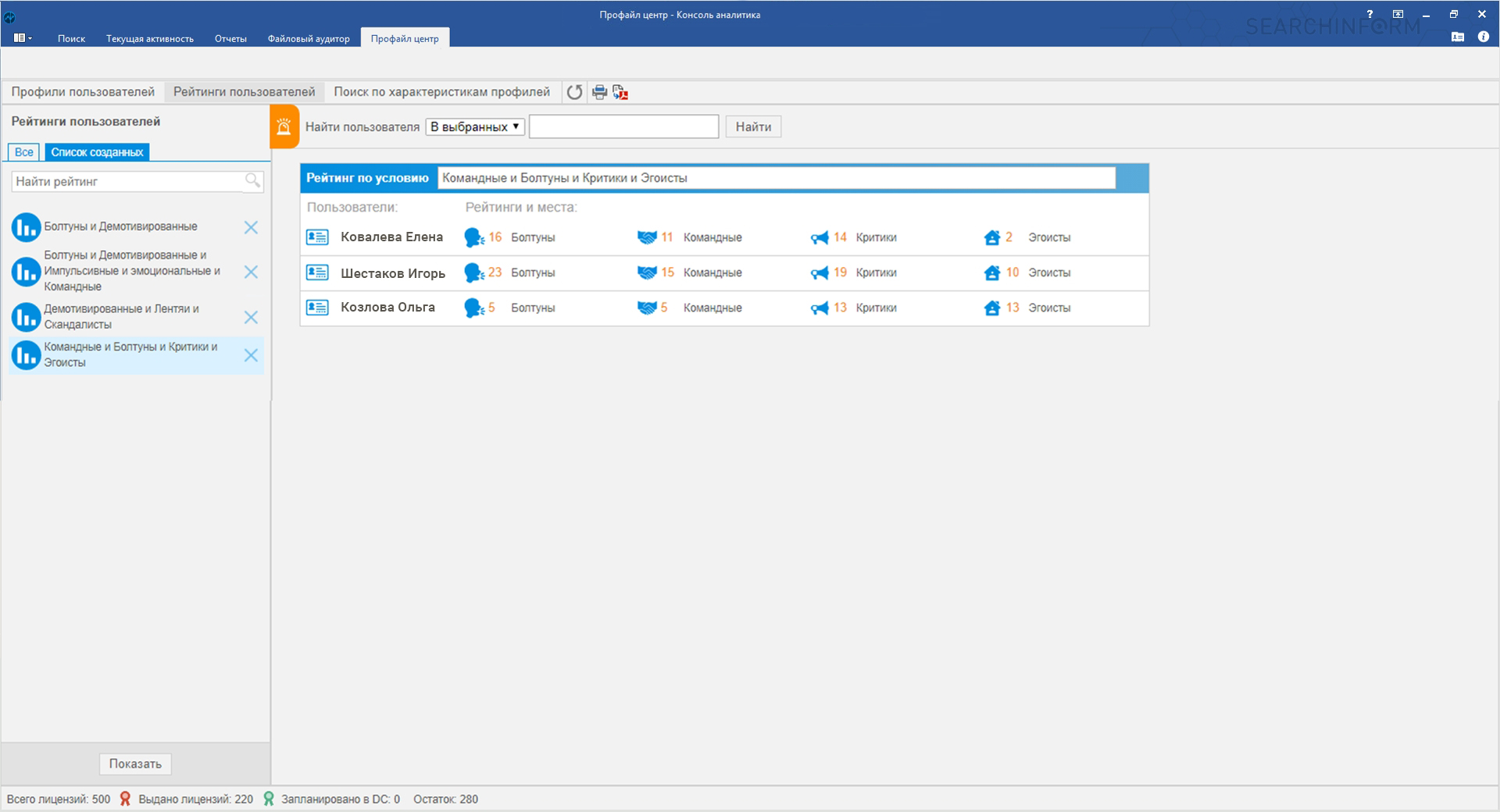Switch to the Файловый аудитор tab
This screenshot has height=812, width=1500.
pyautogui.click(x=309, y=38)
